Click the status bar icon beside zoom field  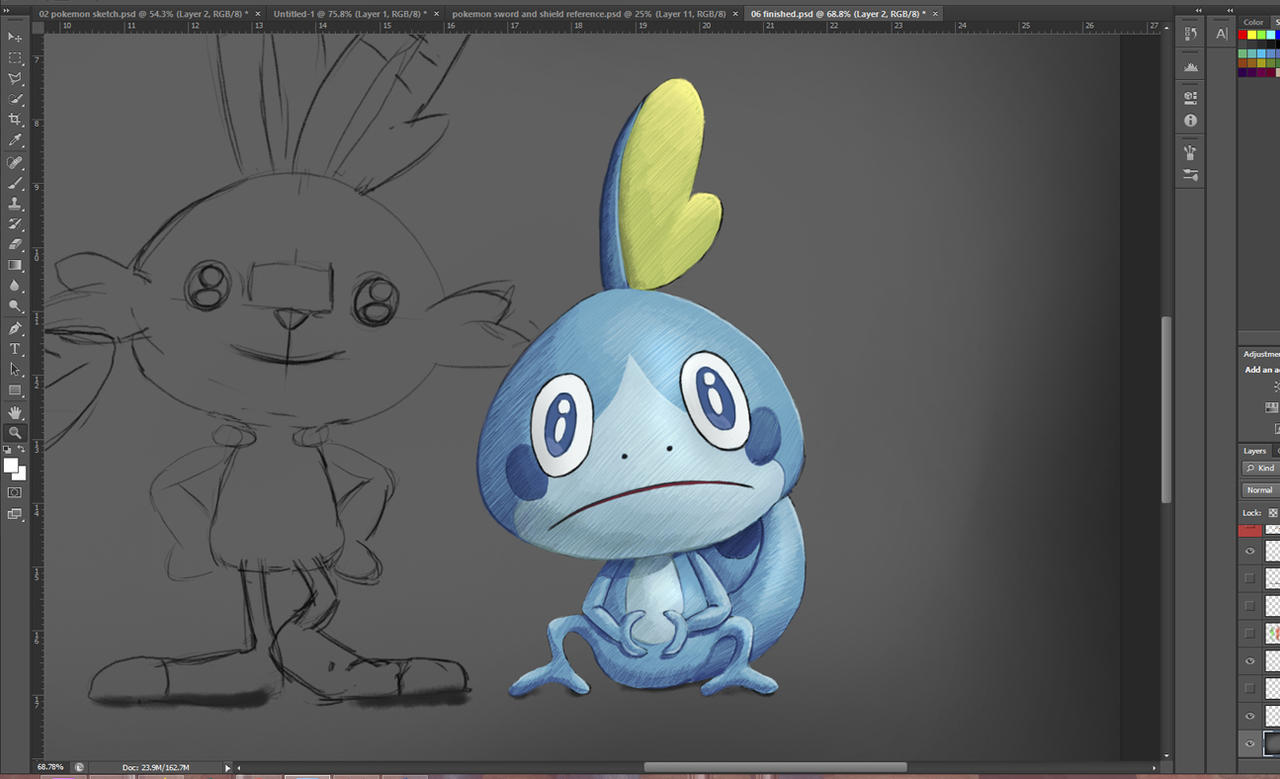pyautogui.click(x=79, y=767)
